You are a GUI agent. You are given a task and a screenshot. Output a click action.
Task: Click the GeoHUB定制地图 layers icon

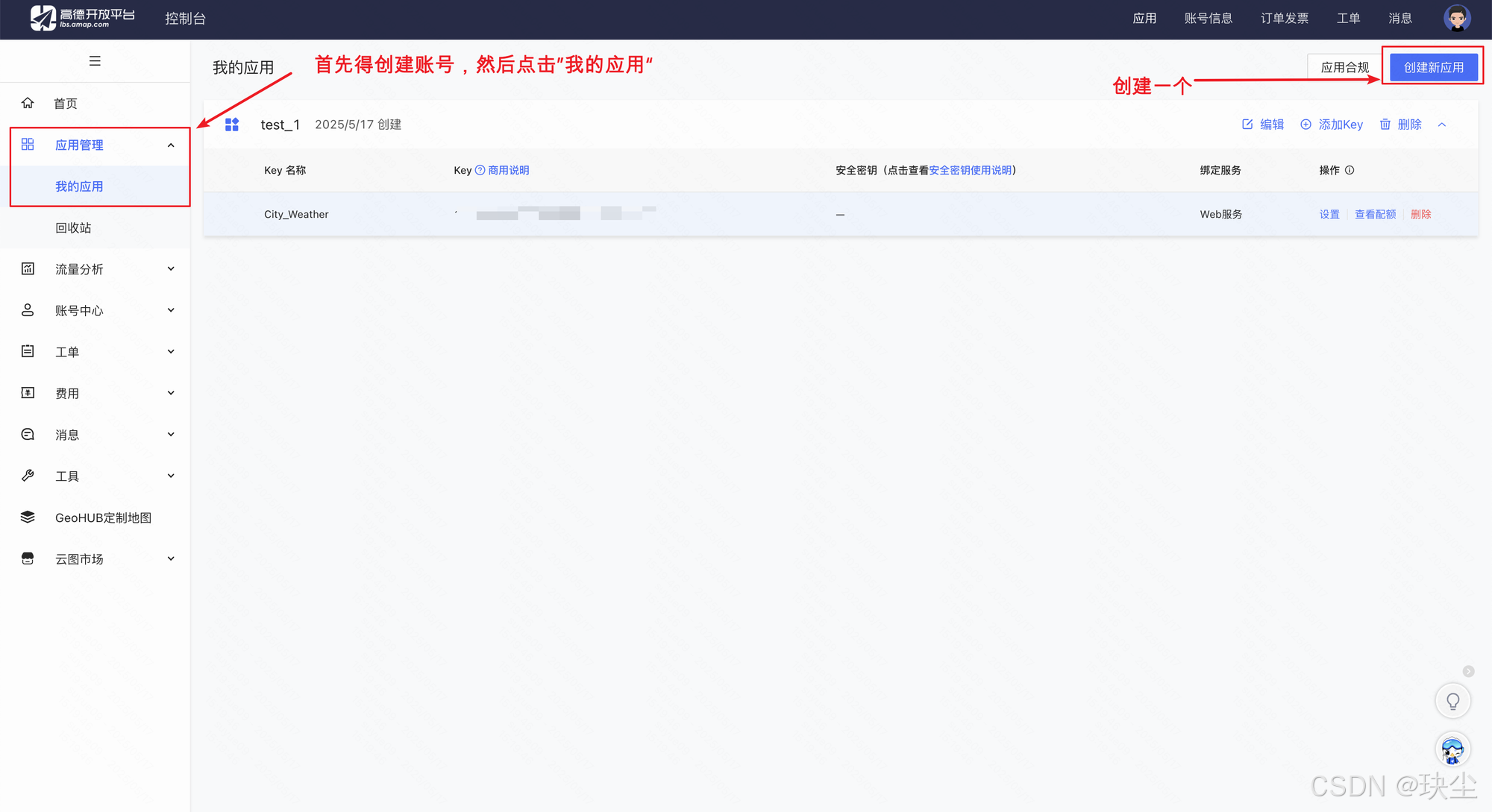pos(28,517)
